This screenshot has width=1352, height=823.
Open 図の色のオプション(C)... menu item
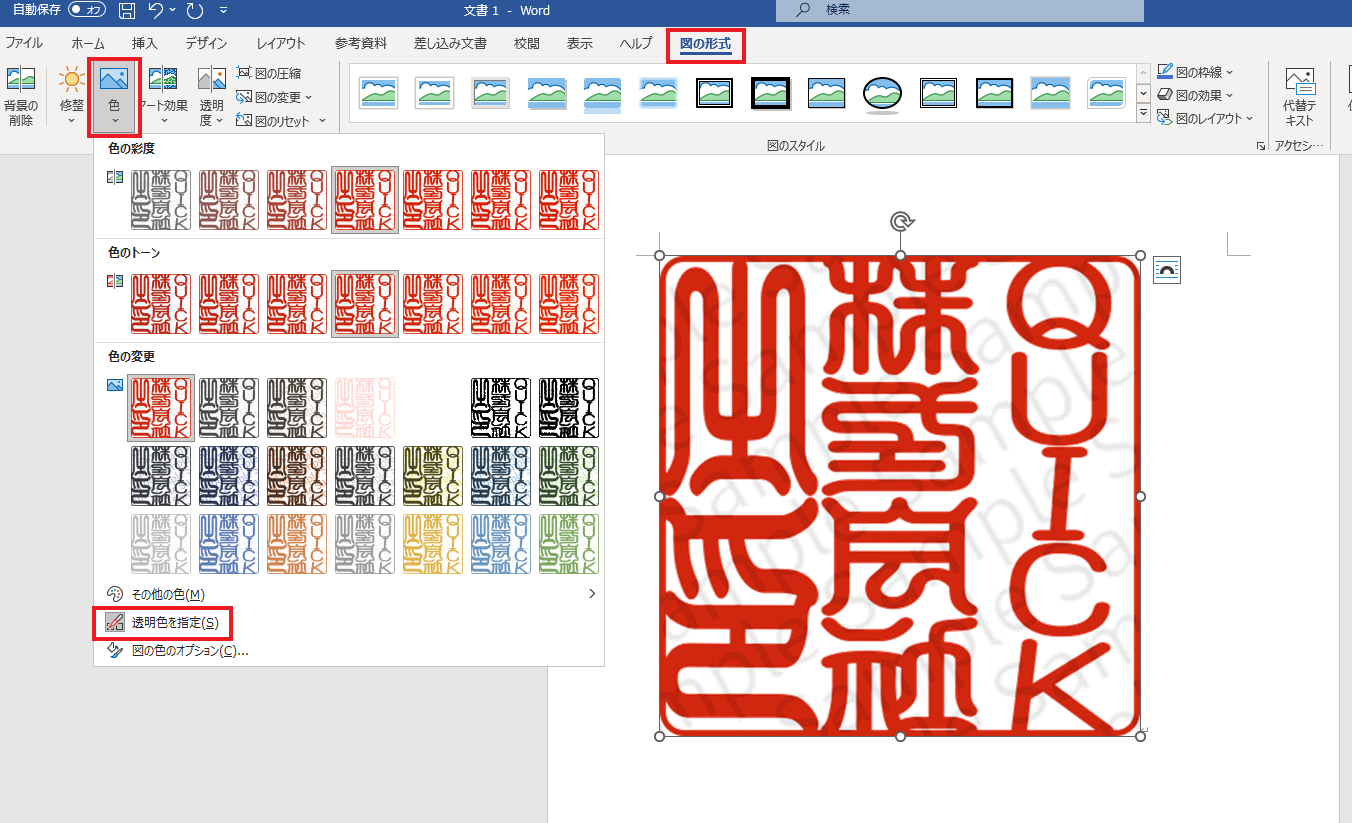click(x=349, y=651)
